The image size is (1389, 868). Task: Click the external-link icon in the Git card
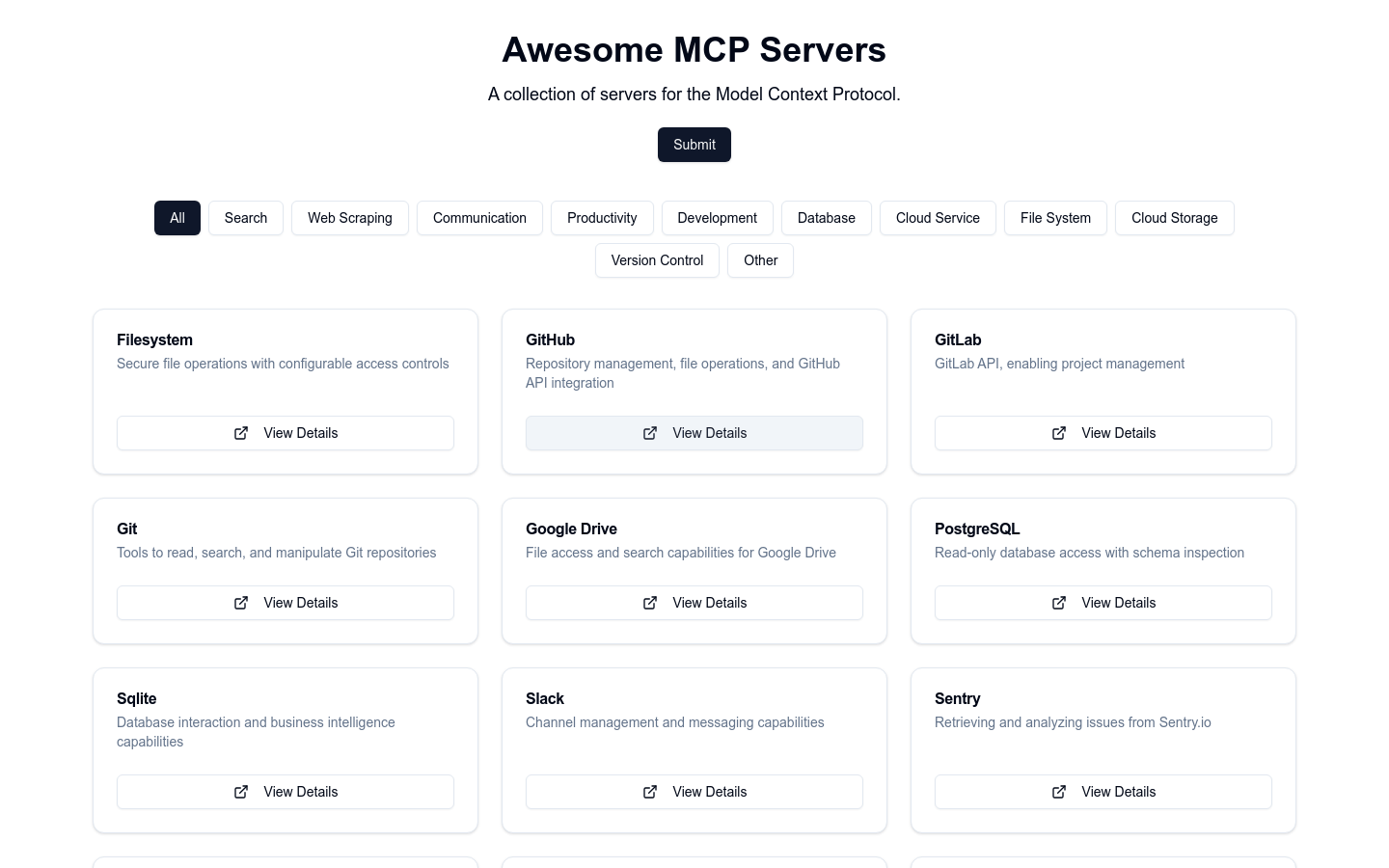241,603
